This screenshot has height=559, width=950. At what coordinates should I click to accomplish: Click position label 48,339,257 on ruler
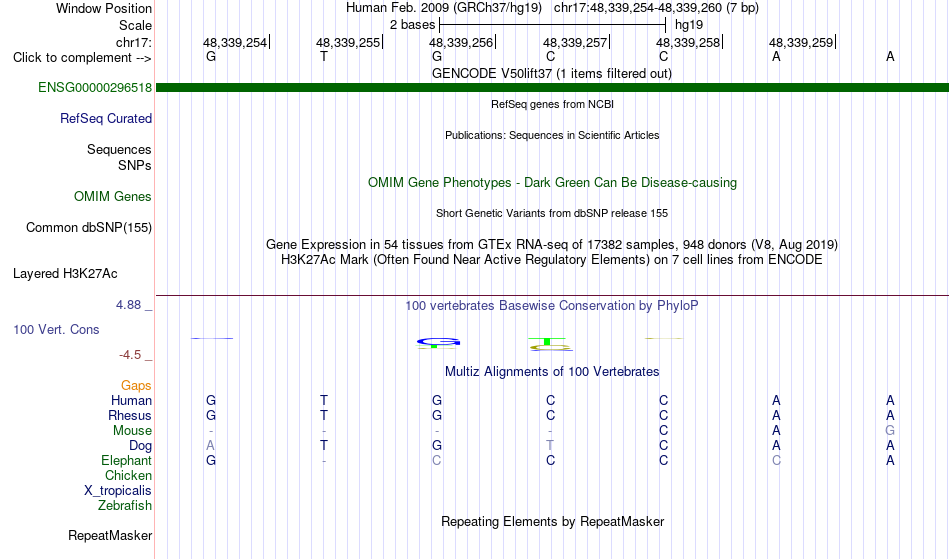tap(575, 42)
